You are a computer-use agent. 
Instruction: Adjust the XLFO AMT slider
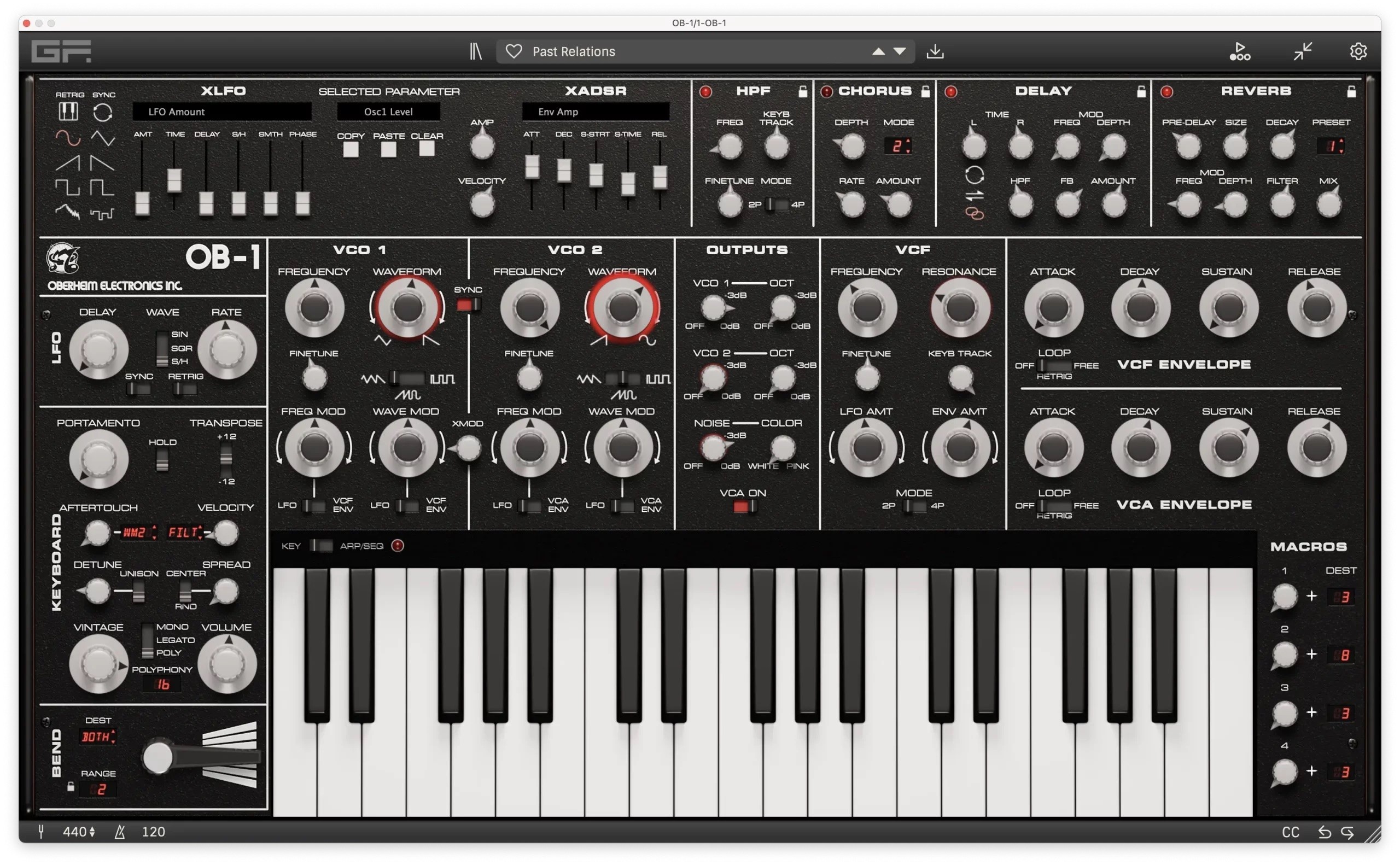click(142, 203)
